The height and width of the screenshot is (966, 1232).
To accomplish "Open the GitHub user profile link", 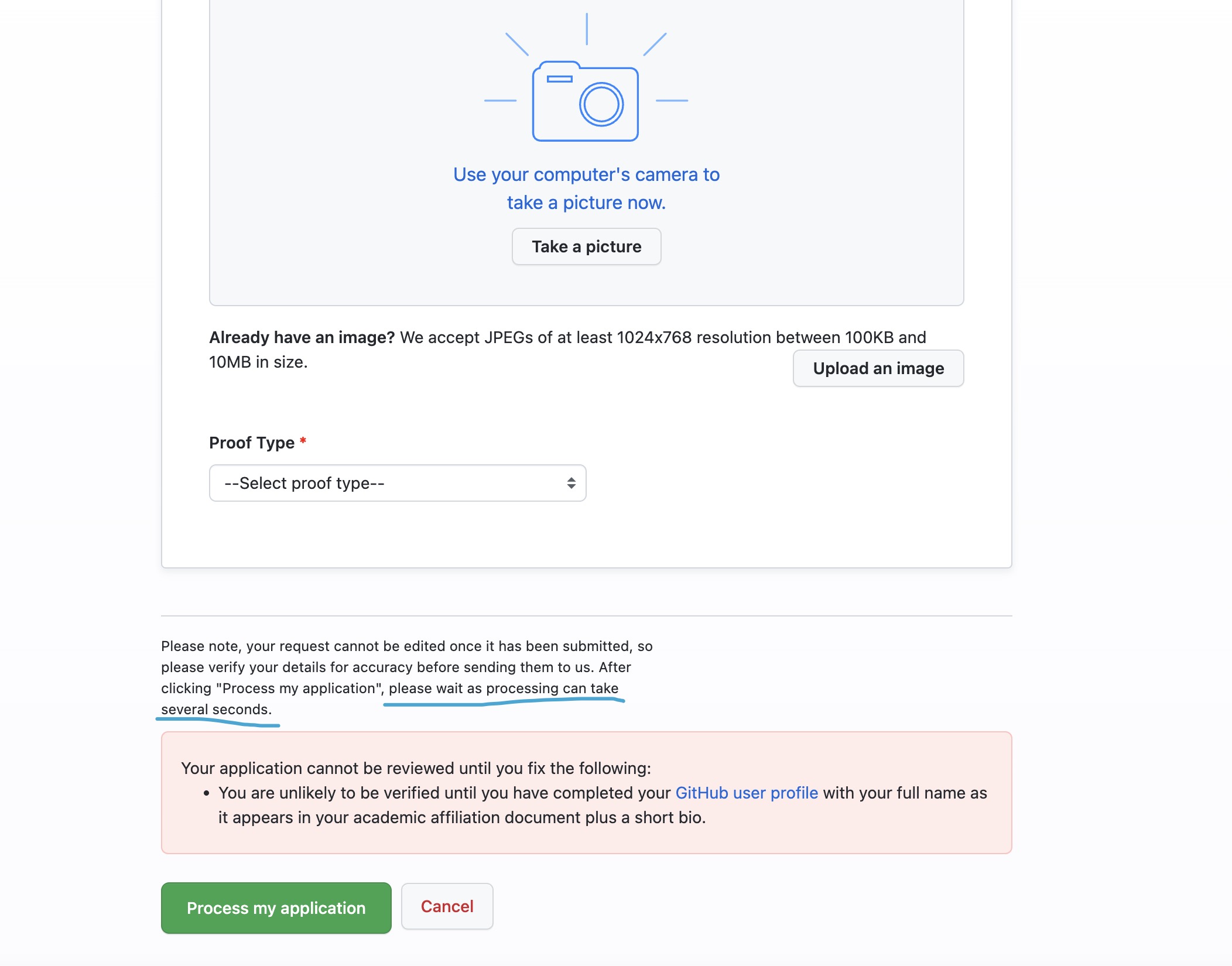I will click(746, 793).
